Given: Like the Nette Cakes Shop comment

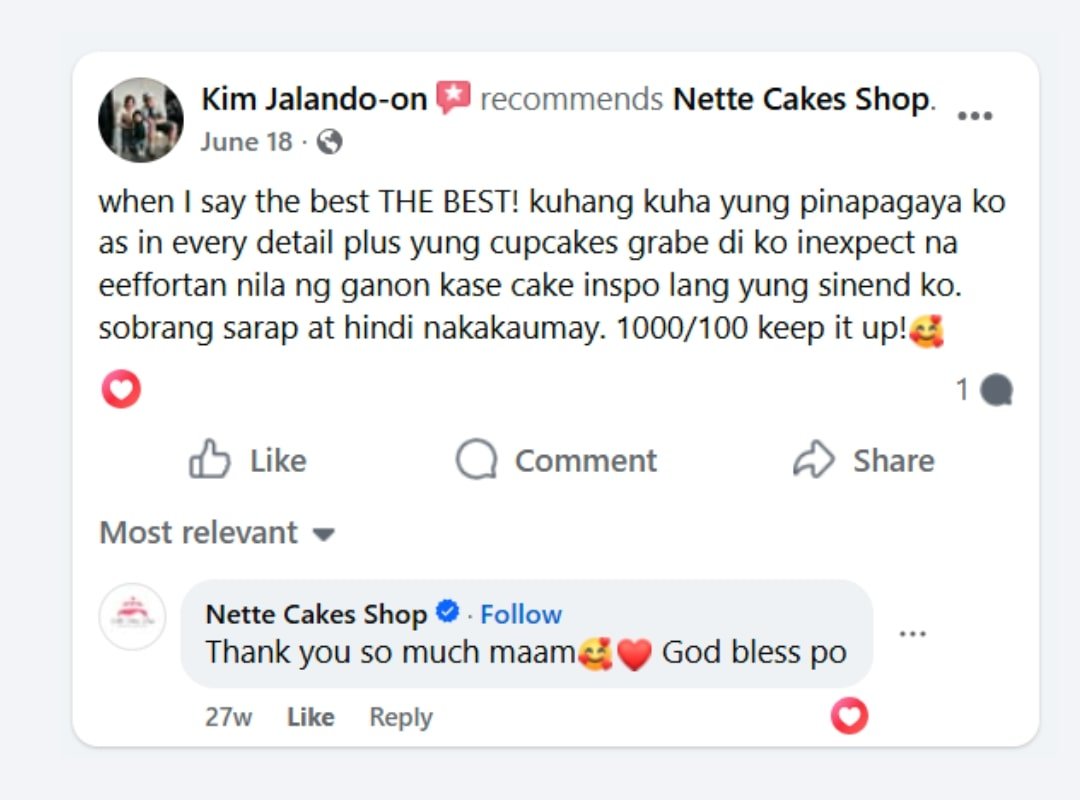Looking at the screenshot, I should (310, 717).
